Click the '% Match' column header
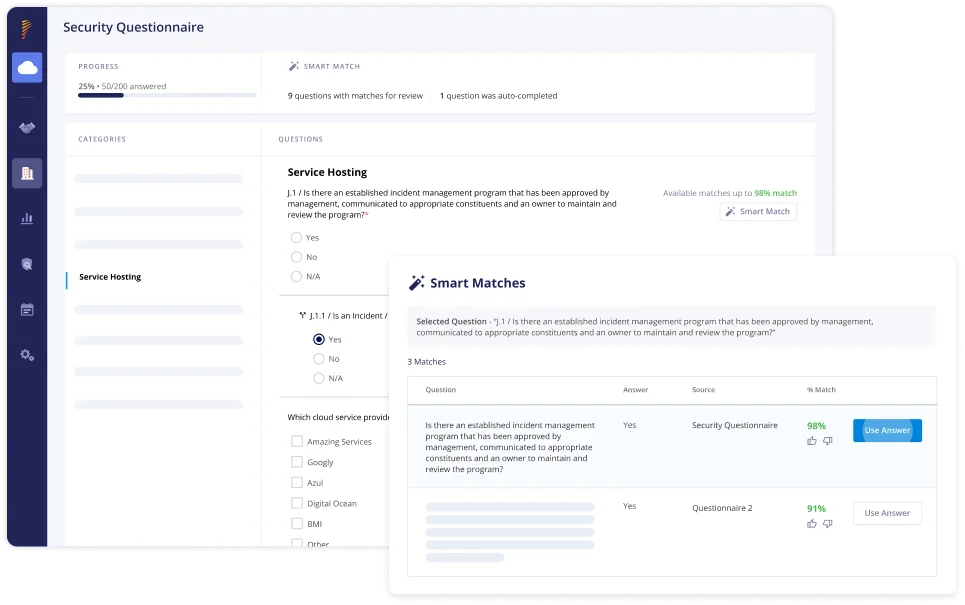 tap(821, 390)
